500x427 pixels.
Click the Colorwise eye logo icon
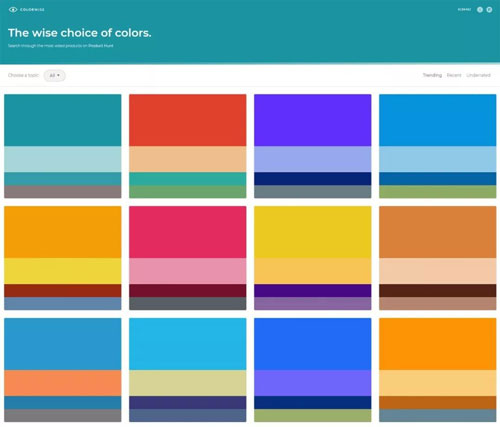click(13, 10)
